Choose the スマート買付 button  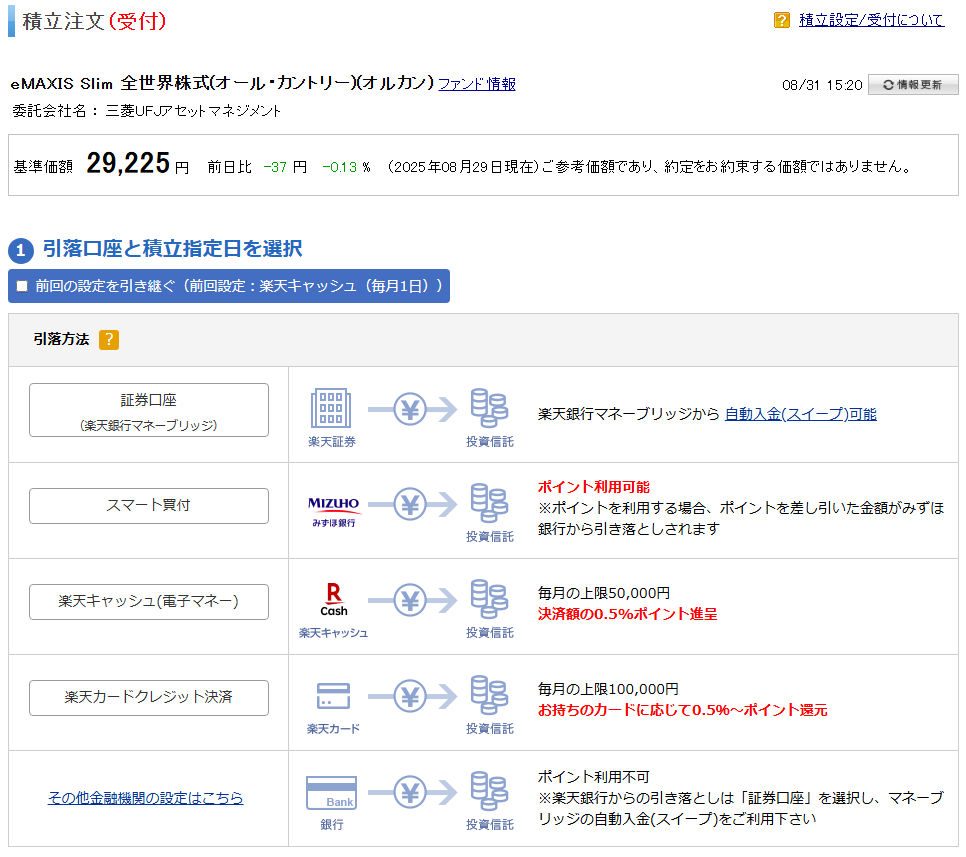coord(148,506)
